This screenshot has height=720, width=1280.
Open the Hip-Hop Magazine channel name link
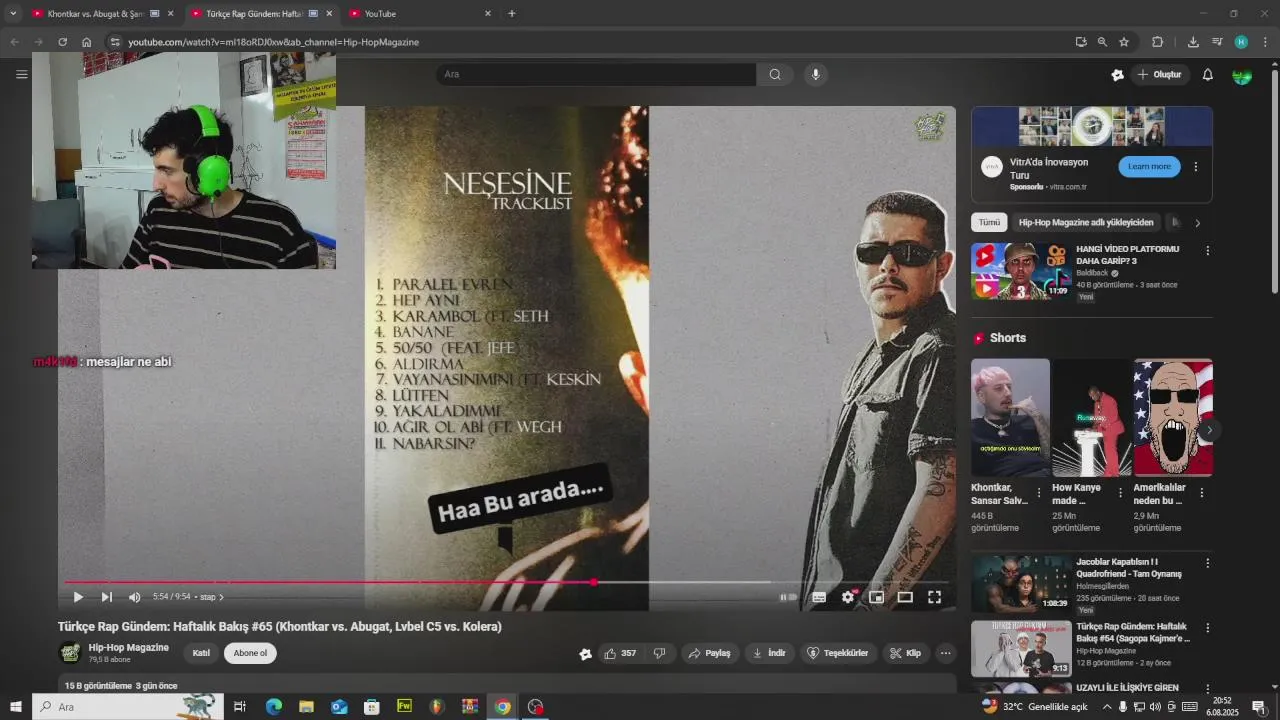tap(128, 647)
